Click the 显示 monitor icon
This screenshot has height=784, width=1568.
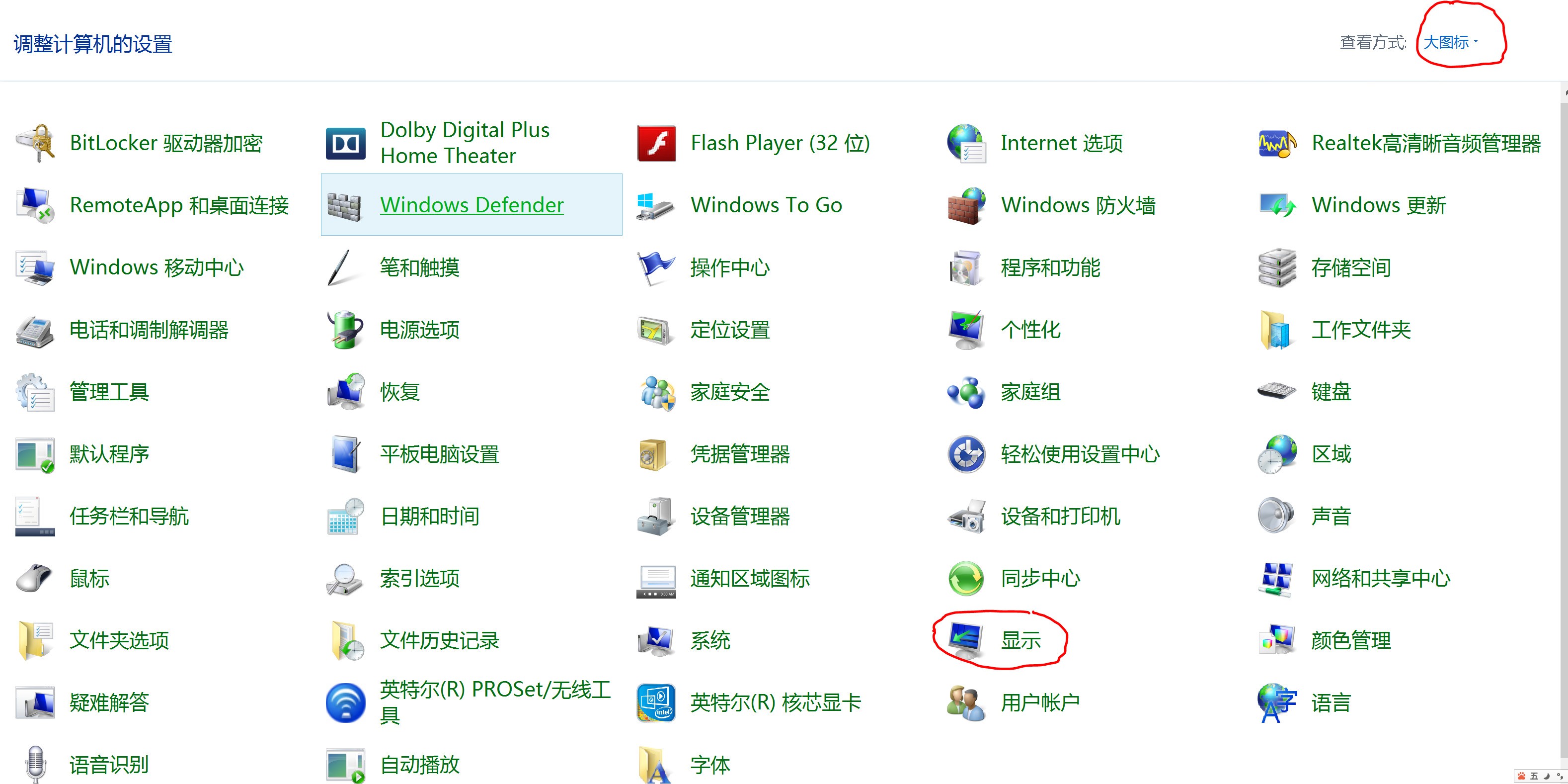(967, 640)
